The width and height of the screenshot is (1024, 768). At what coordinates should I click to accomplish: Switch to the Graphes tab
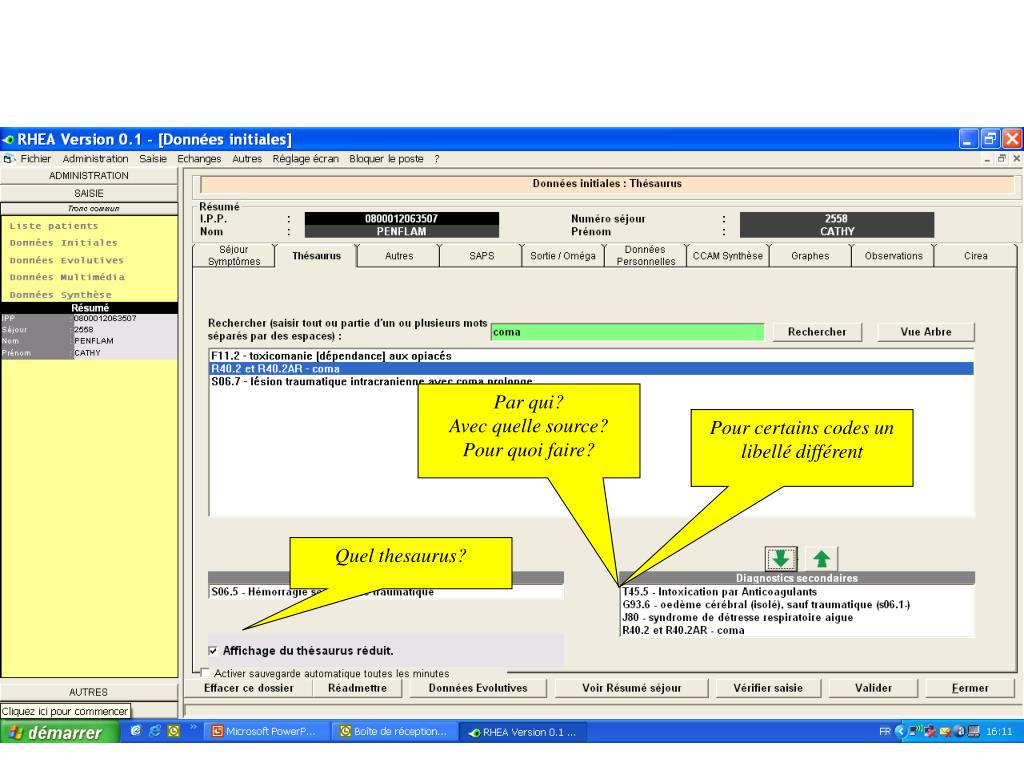[x=810, y=255]
